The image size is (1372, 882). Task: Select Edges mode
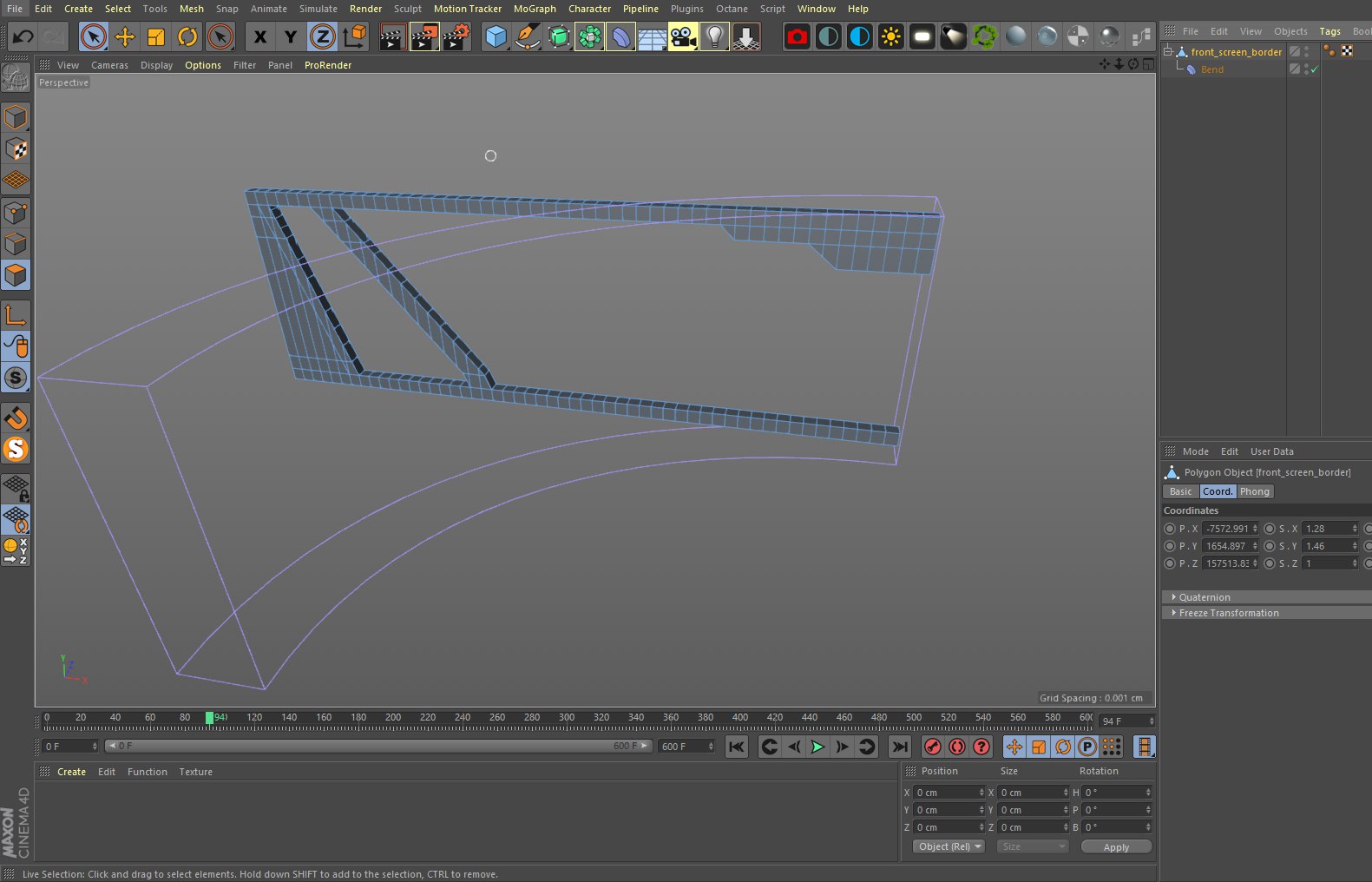(x=16, y=244)
